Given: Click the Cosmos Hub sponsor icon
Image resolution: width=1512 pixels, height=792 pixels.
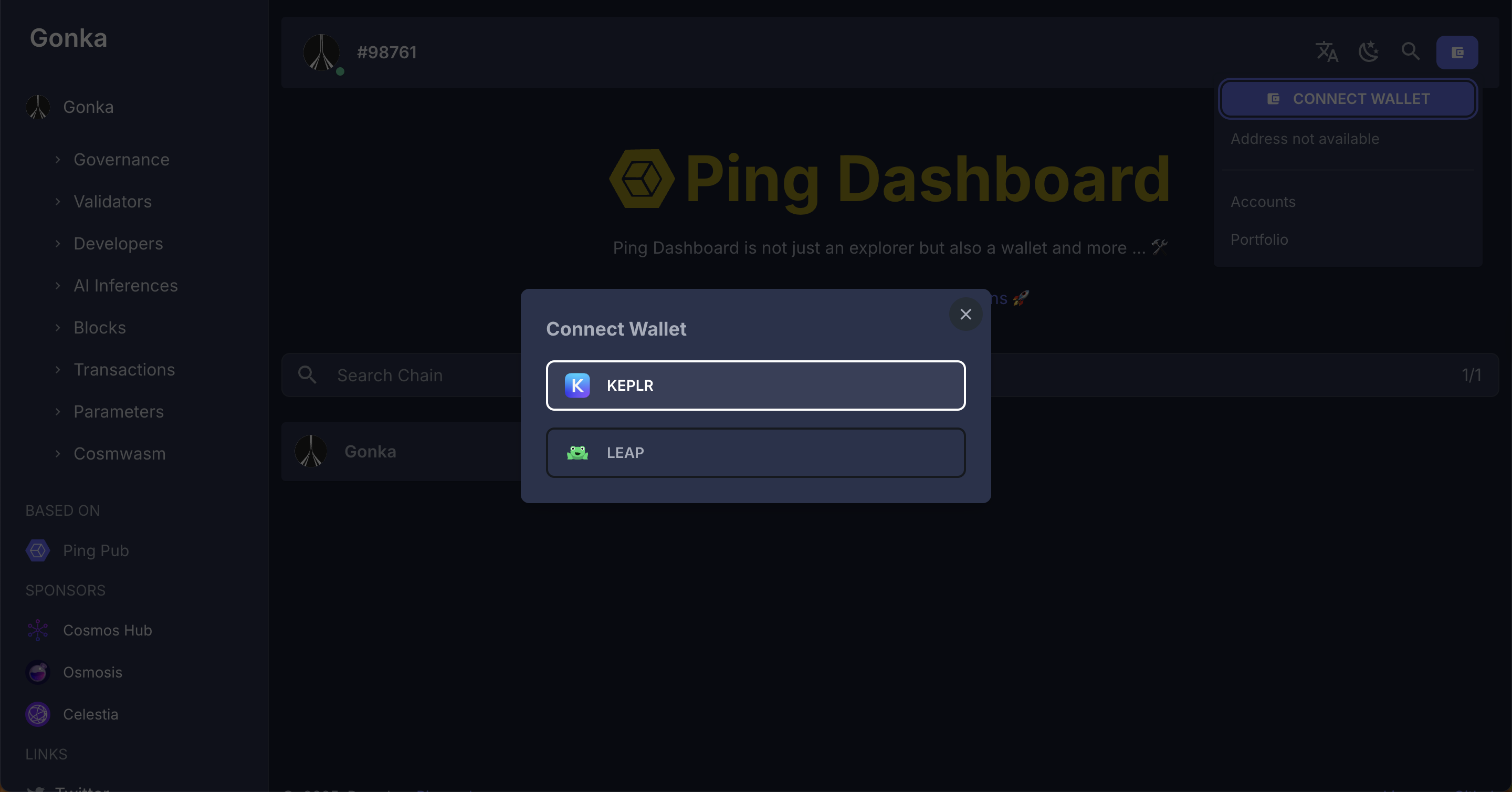Looking at the screenshot, I should [x=38, y=631].
